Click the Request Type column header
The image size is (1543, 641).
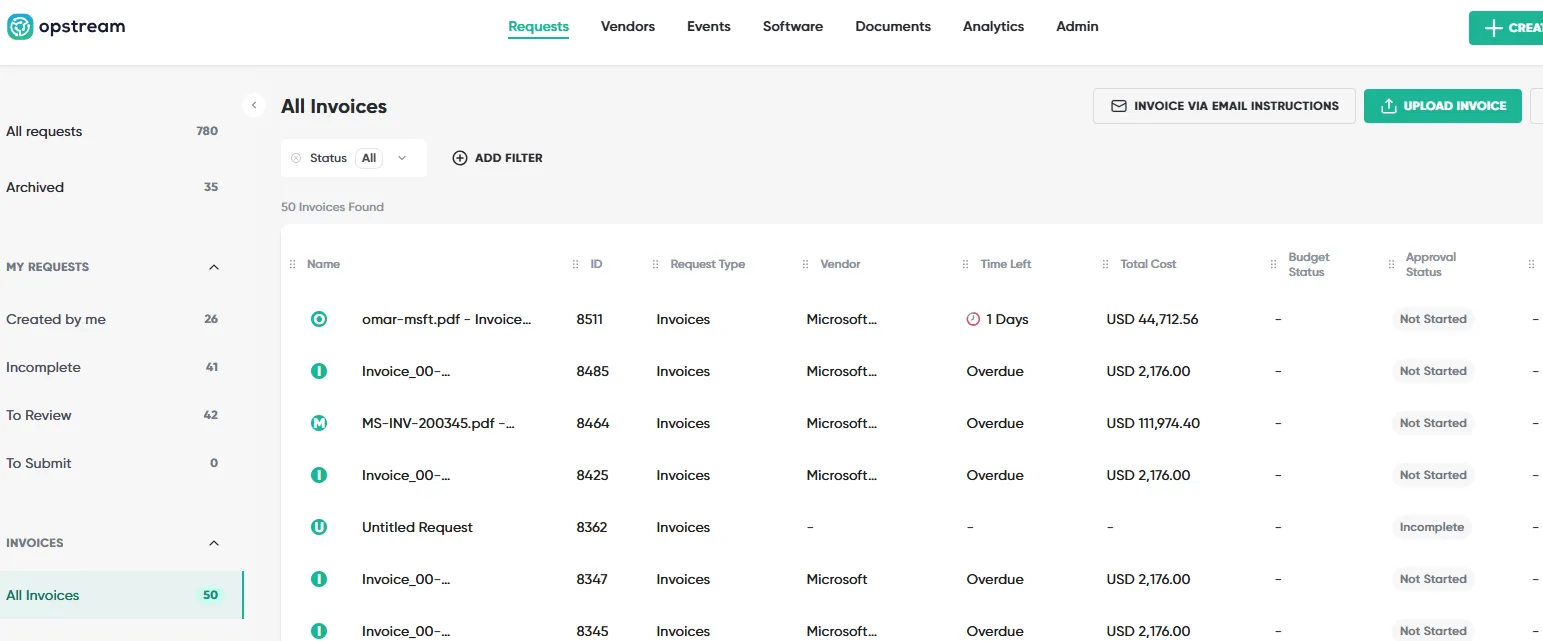pyautogui.click(x=707, y=264)
